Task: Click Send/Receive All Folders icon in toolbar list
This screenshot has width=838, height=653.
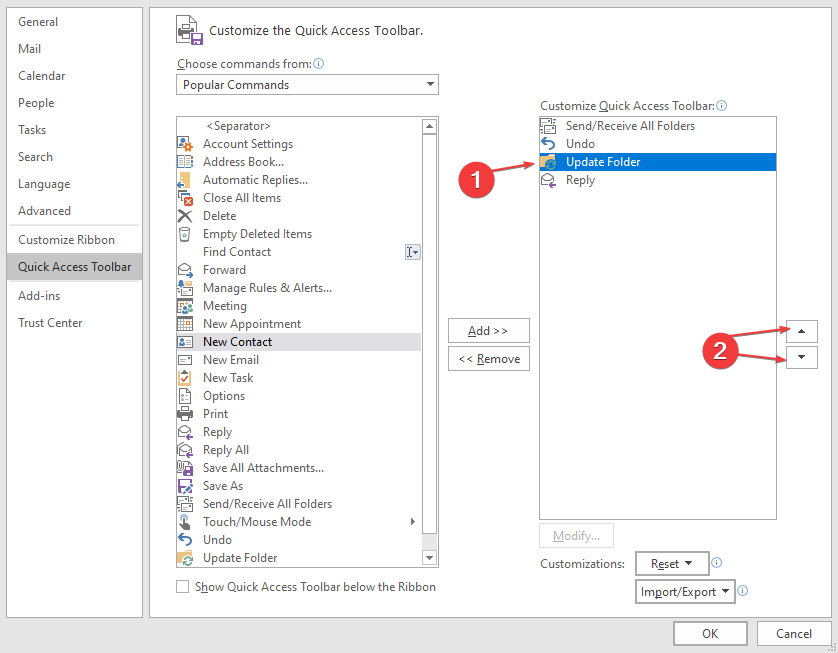Action: coord(548,126)
